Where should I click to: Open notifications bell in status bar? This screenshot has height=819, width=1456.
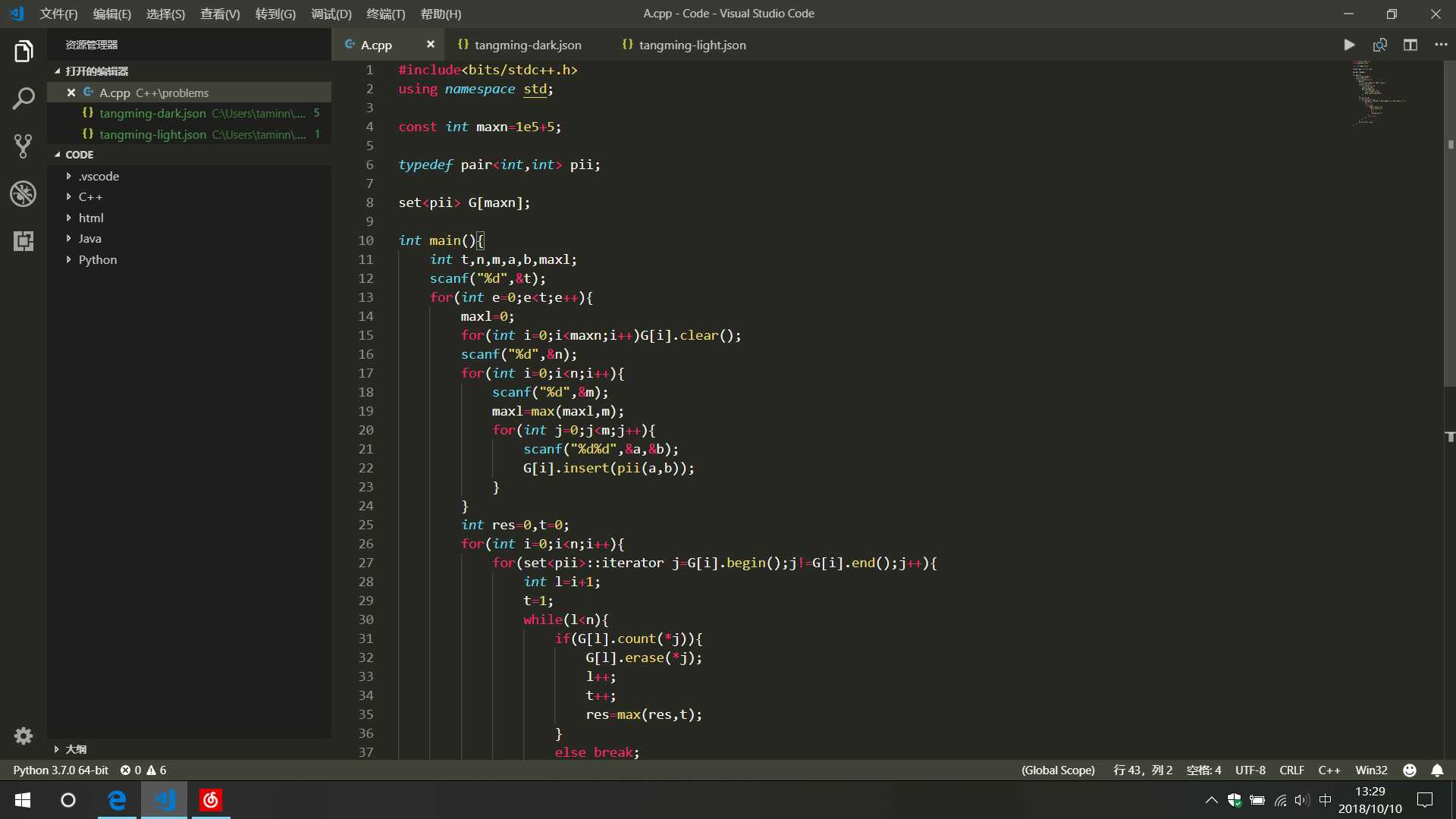[x=1437, y=770]
